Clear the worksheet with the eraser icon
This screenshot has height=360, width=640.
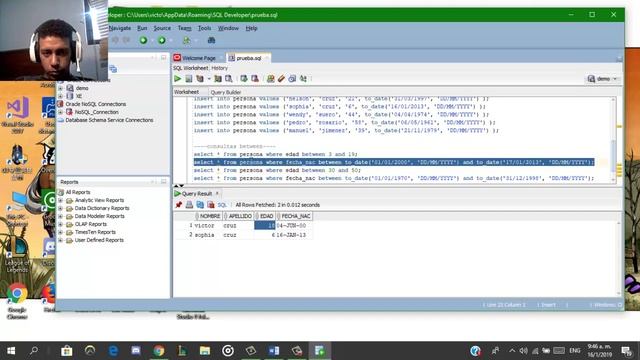point(281,79)
